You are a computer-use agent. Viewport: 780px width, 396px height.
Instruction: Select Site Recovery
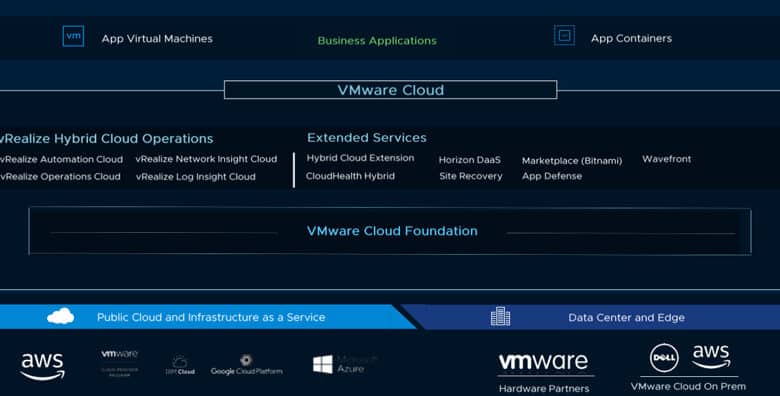click(x=471, y=176)
